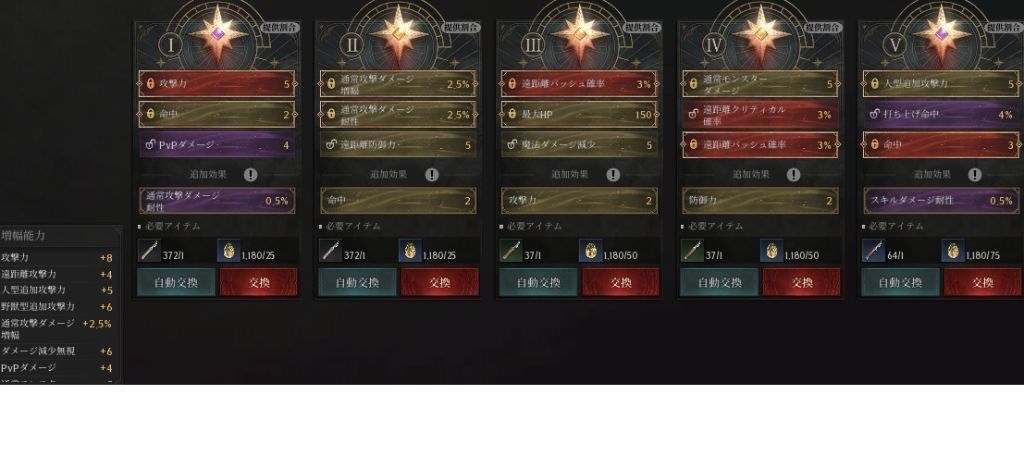
Task: Toggle the lock on the 魔法ダメージ減少 row
Action: (x=513, y=144)
